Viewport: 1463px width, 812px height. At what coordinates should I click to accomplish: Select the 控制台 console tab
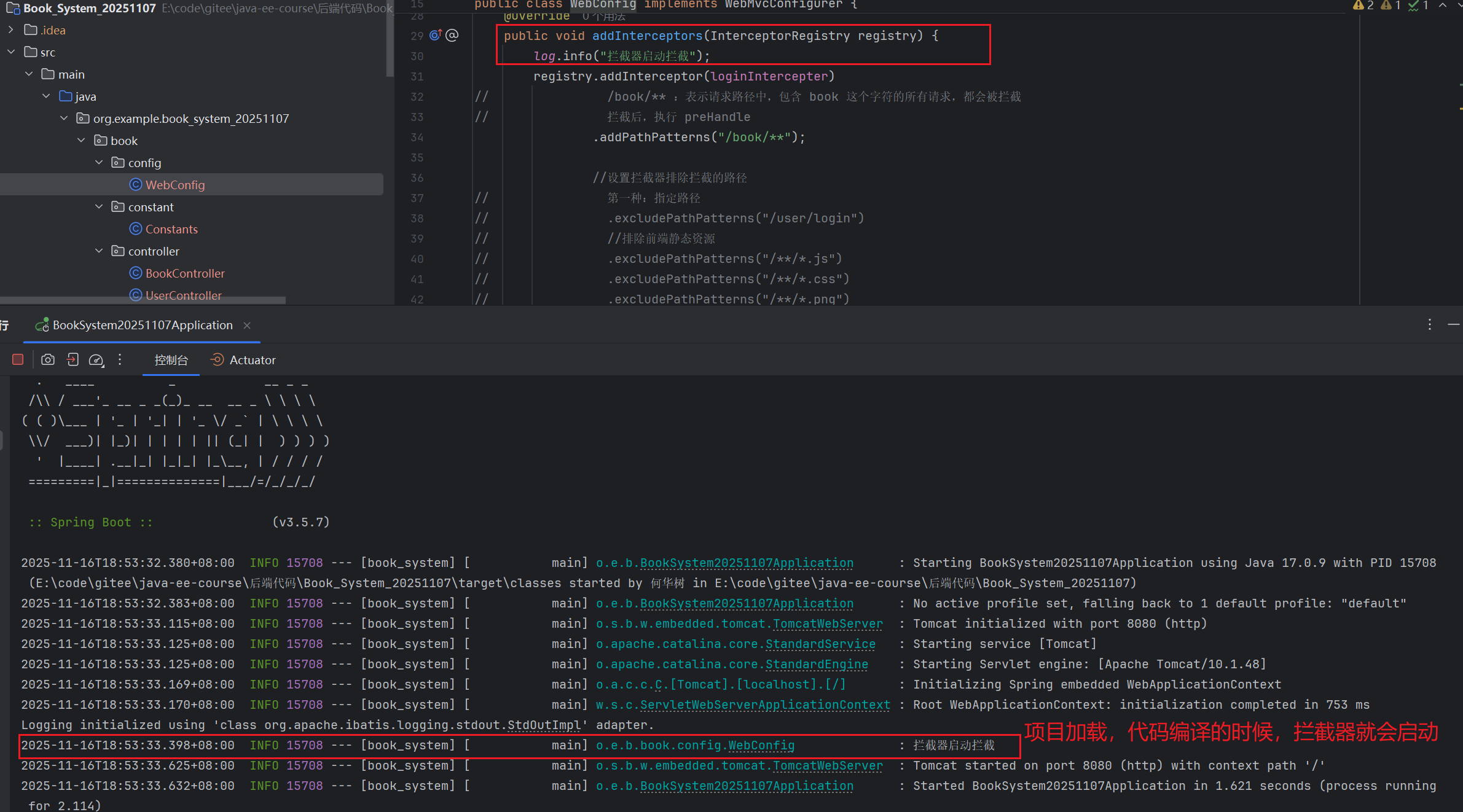[171, 360]
